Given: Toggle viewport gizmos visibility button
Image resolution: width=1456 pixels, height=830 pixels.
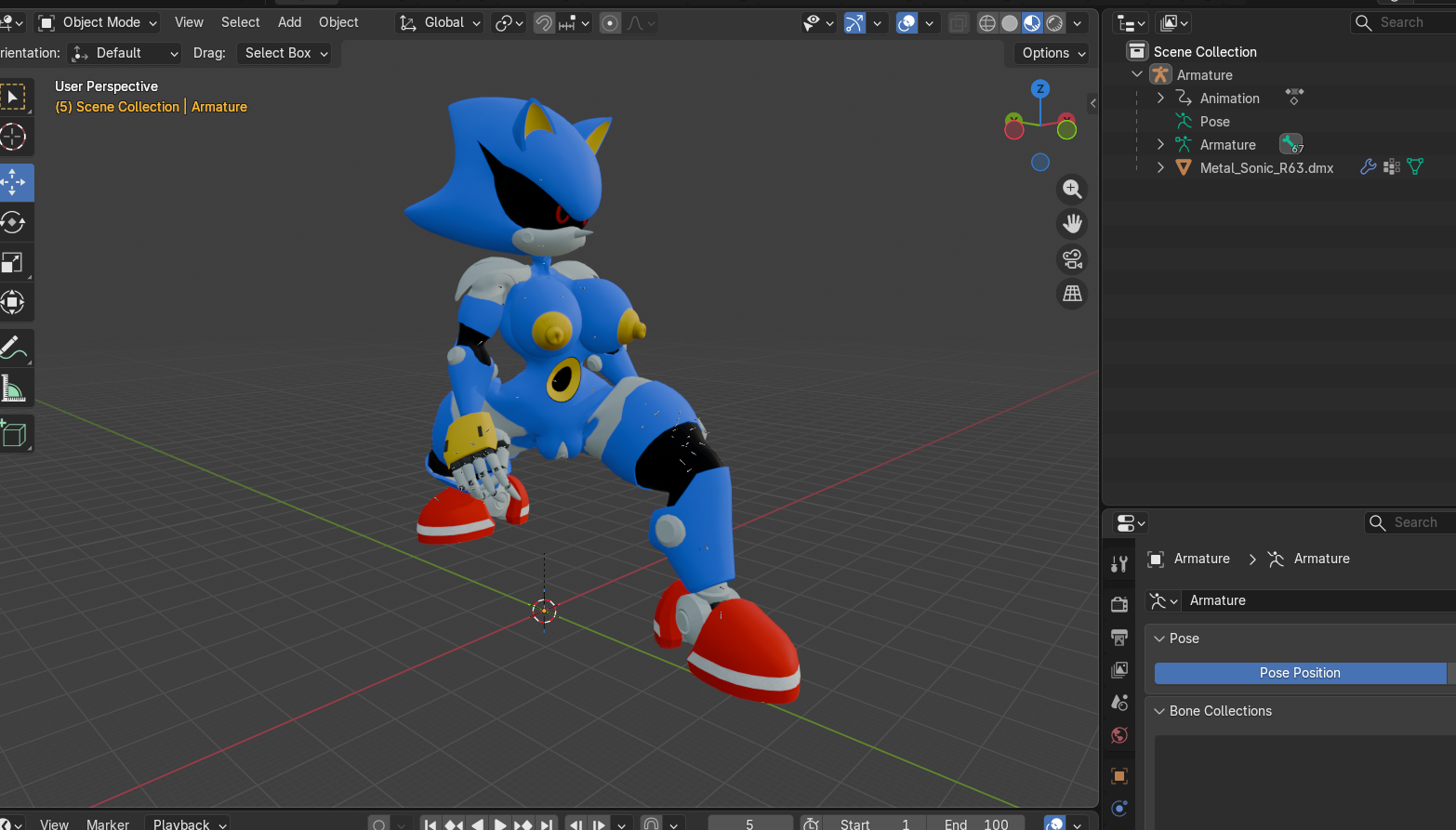Looking at the screenshot, I should point(854,22).
